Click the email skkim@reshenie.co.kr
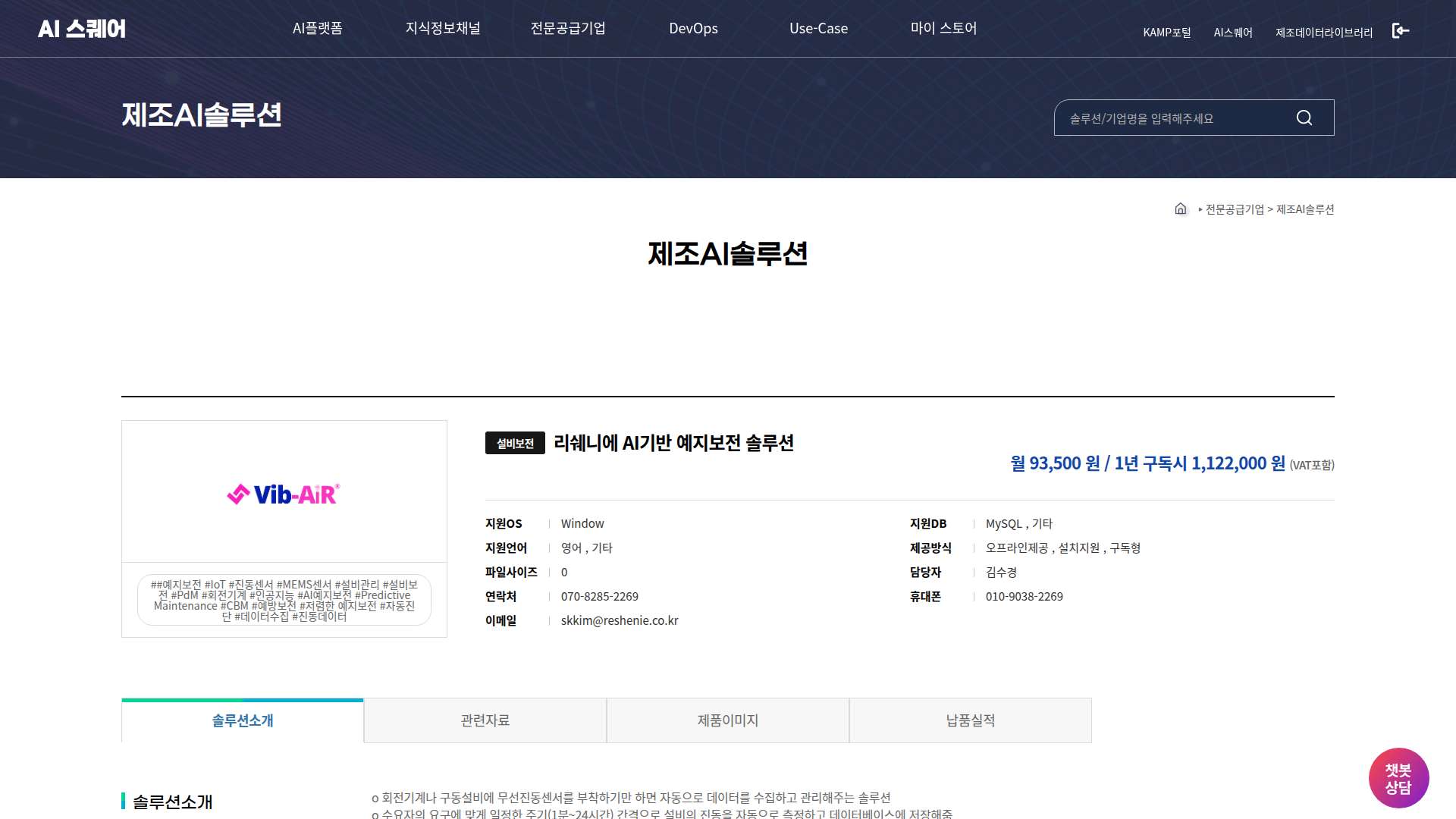Image resolution: width=1456 pixels, height=819 pixels. click(x=620, y=620)
